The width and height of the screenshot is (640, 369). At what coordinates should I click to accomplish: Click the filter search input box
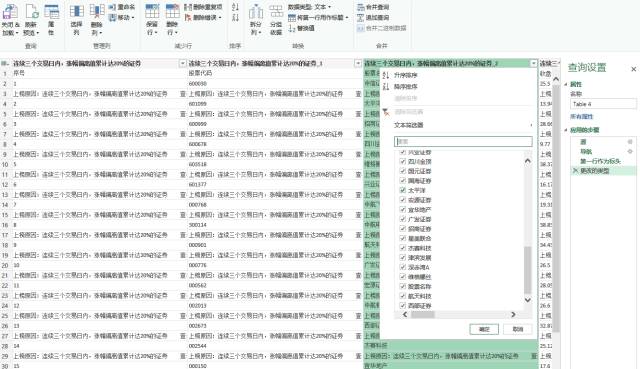click(463, 141)
